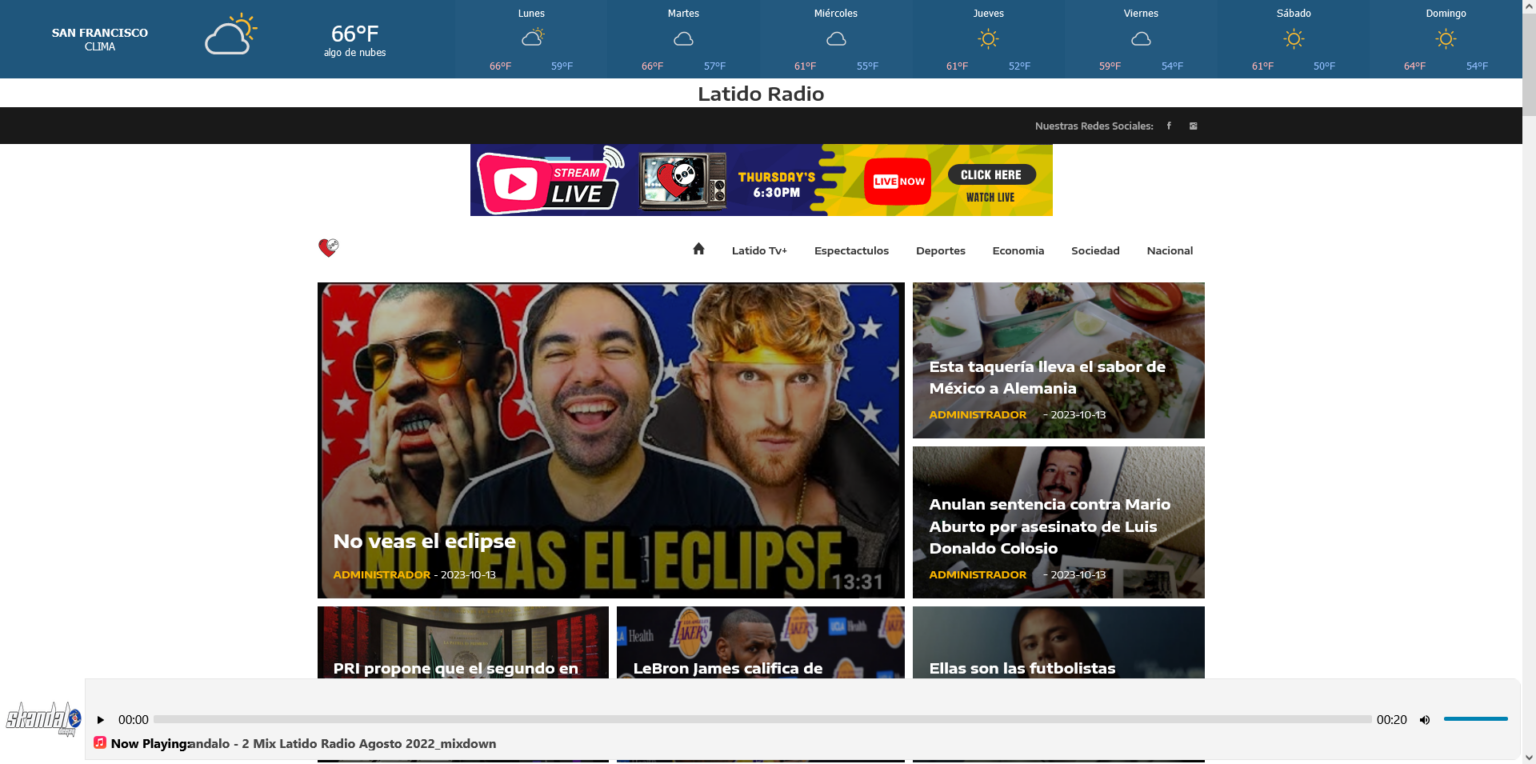Image resolution: width=1536 pixels, height=764 pixels.
Task: Click Jueves forecast sun icon
Action: pos(989,39)
